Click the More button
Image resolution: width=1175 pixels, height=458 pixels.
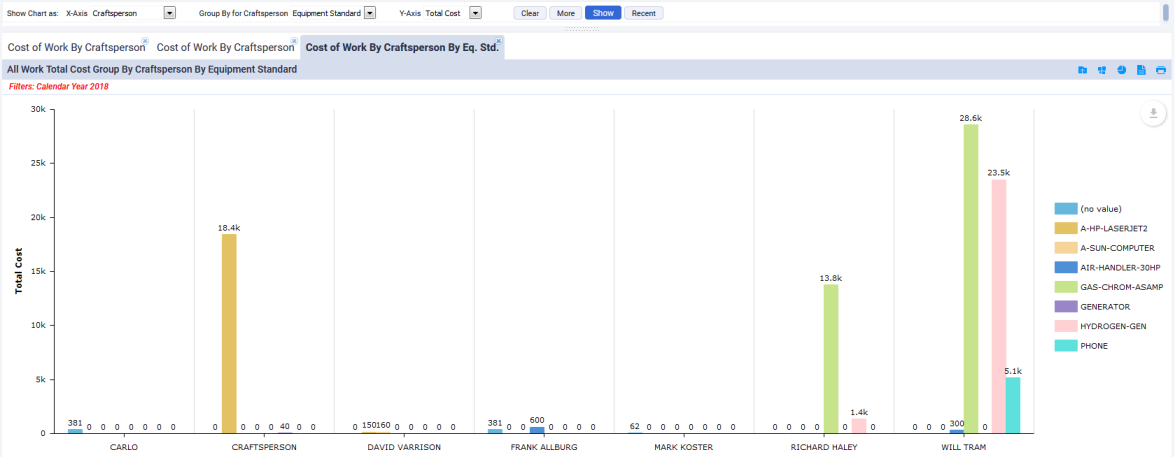(x=565, y=13)
